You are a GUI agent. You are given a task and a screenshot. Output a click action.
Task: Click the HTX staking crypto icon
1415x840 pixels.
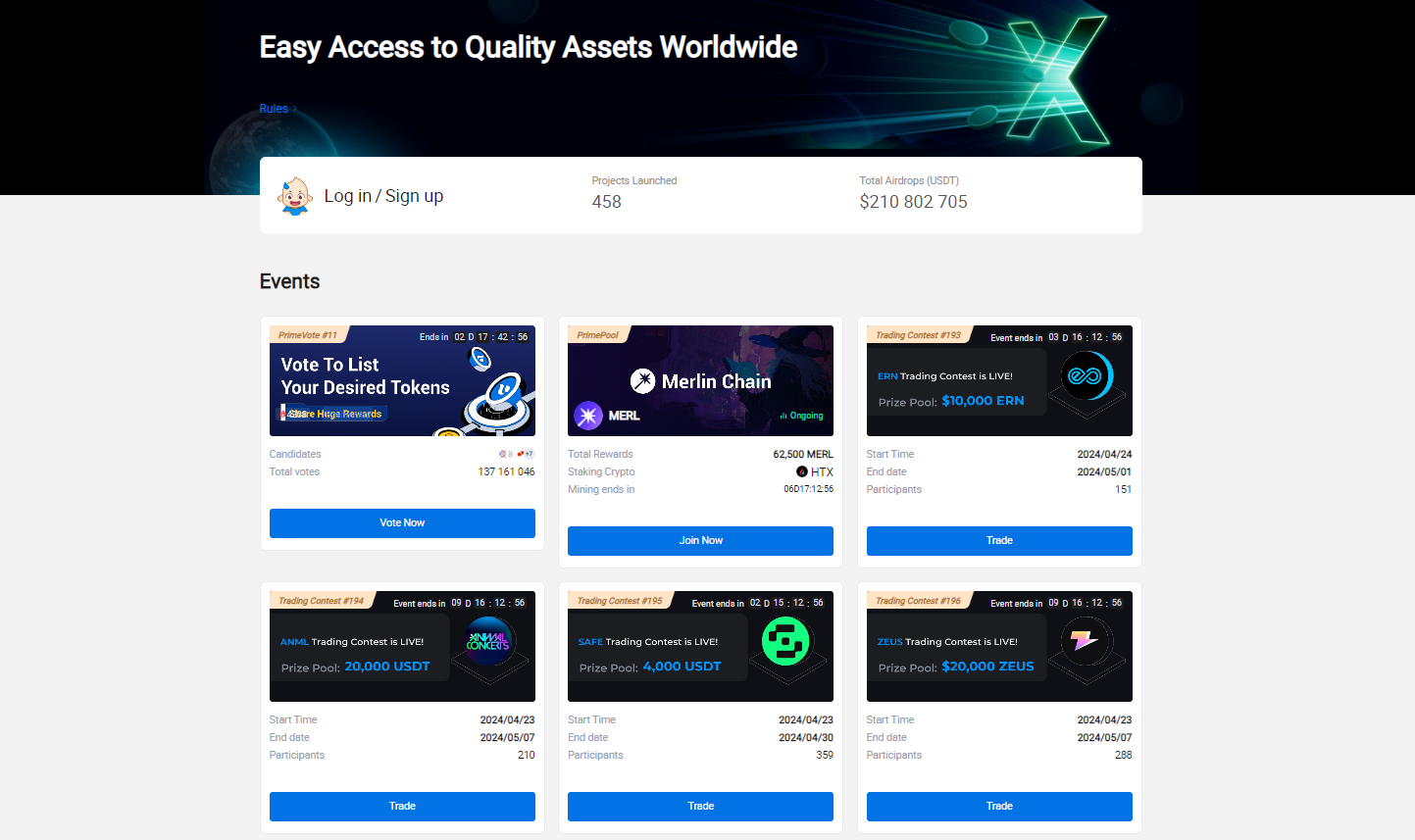[802, 472]
